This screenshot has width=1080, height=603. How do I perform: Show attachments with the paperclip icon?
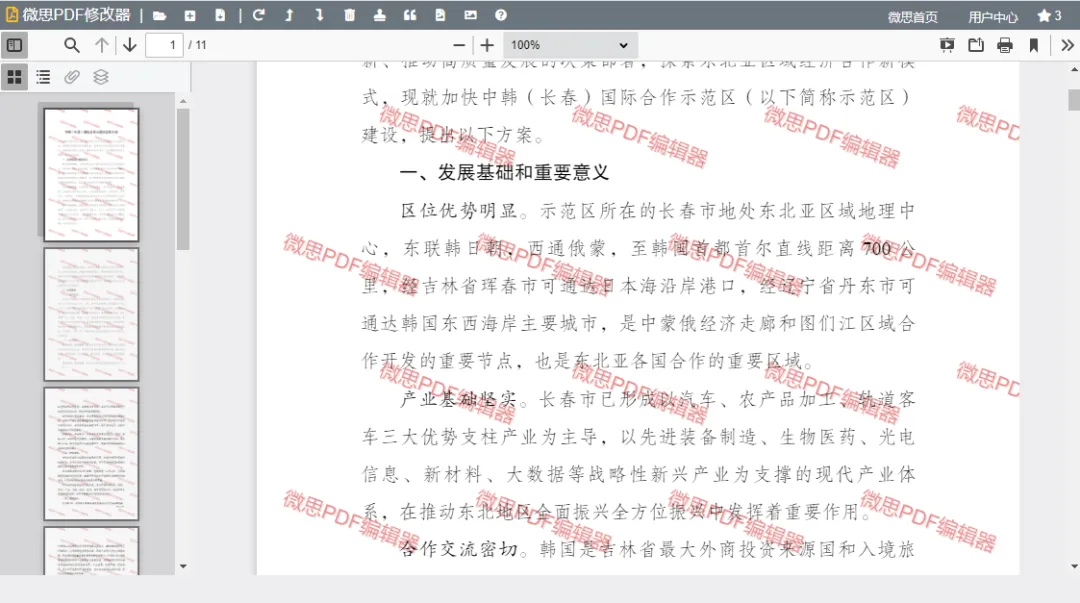[x=72, y=77]
